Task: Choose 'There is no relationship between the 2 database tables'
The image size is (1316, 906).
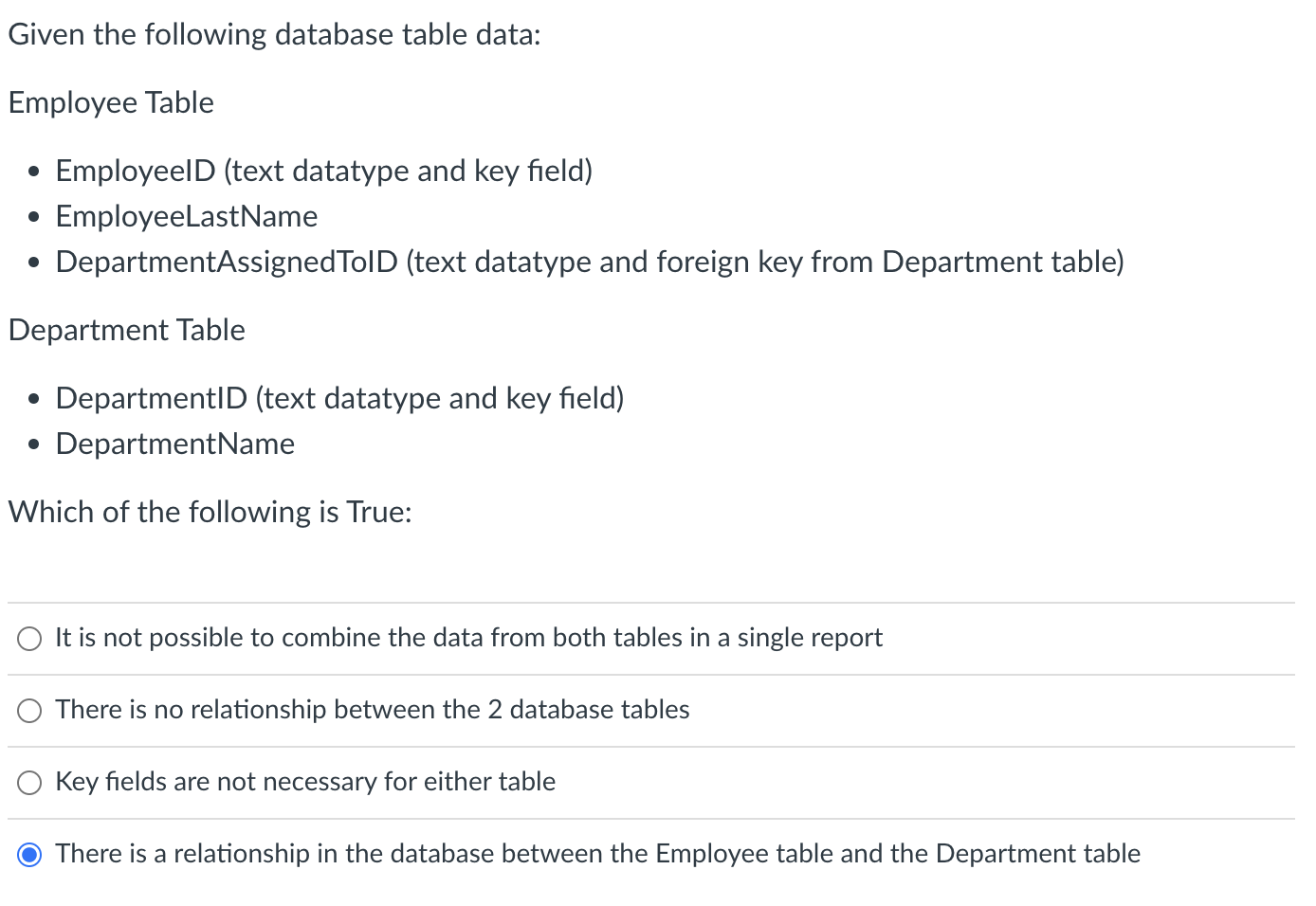Action: click(x=29, y=710)
